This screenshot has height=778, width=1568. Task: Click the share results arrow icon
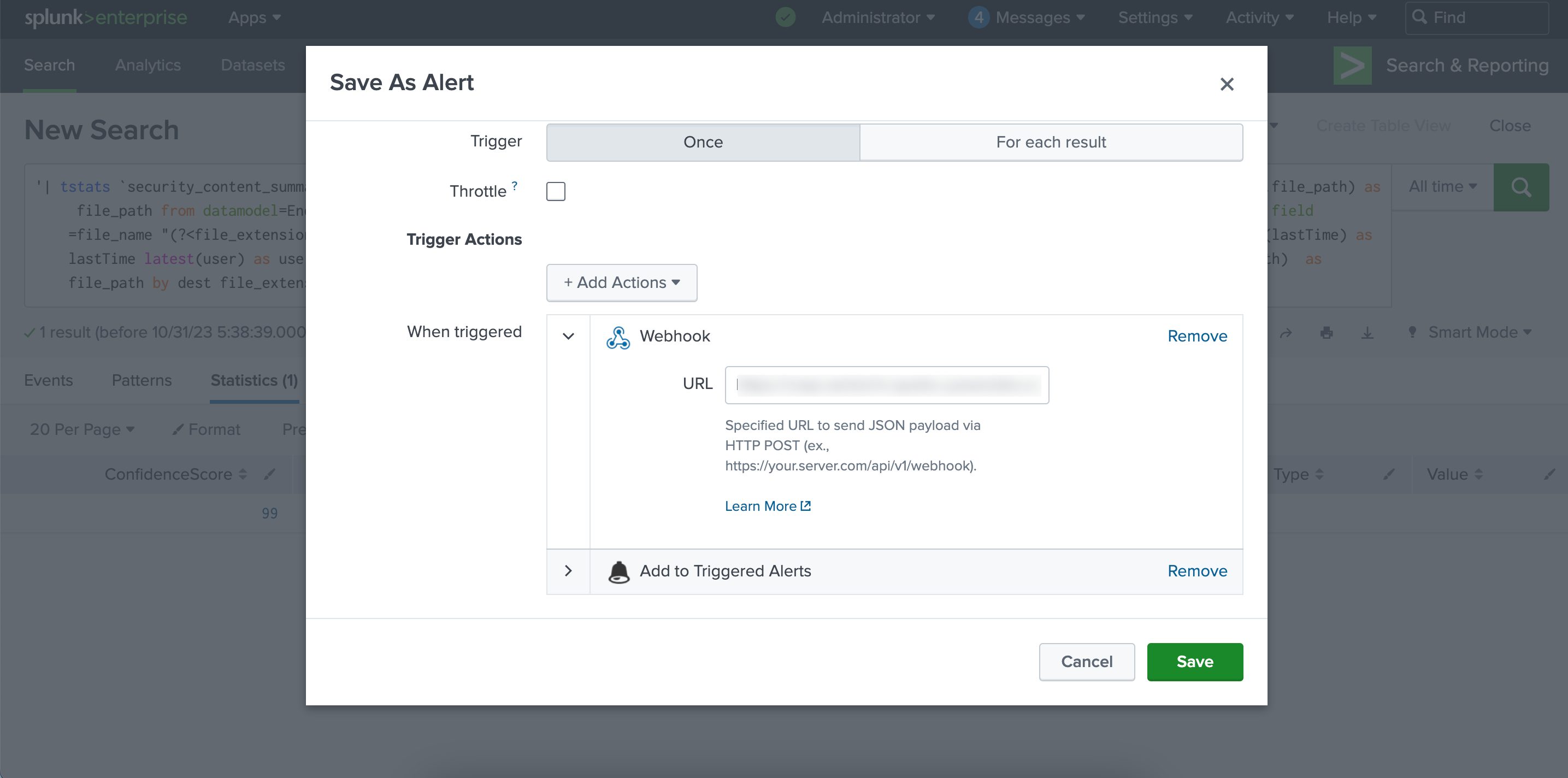(1286, 332)
